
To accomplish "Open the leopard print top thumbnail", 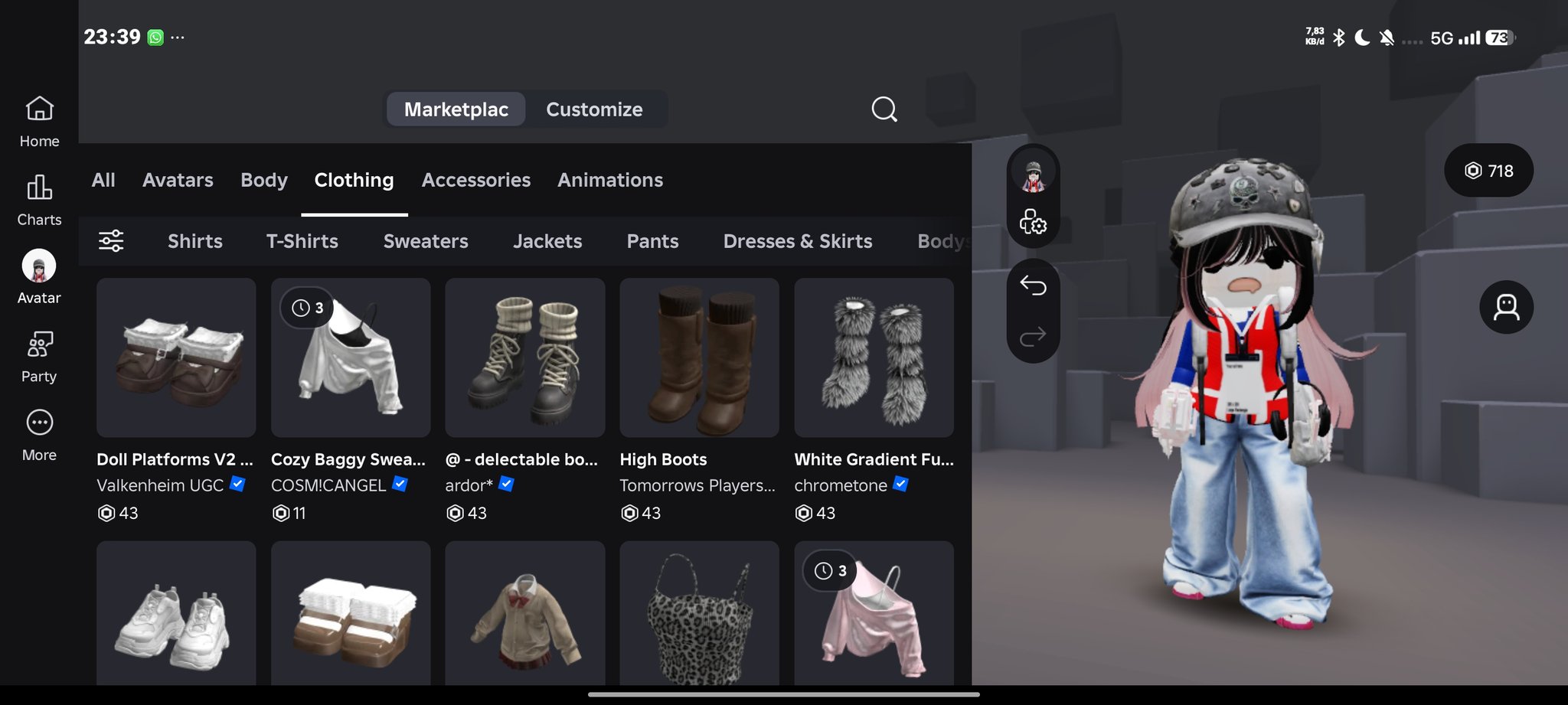I will point(699,613).
